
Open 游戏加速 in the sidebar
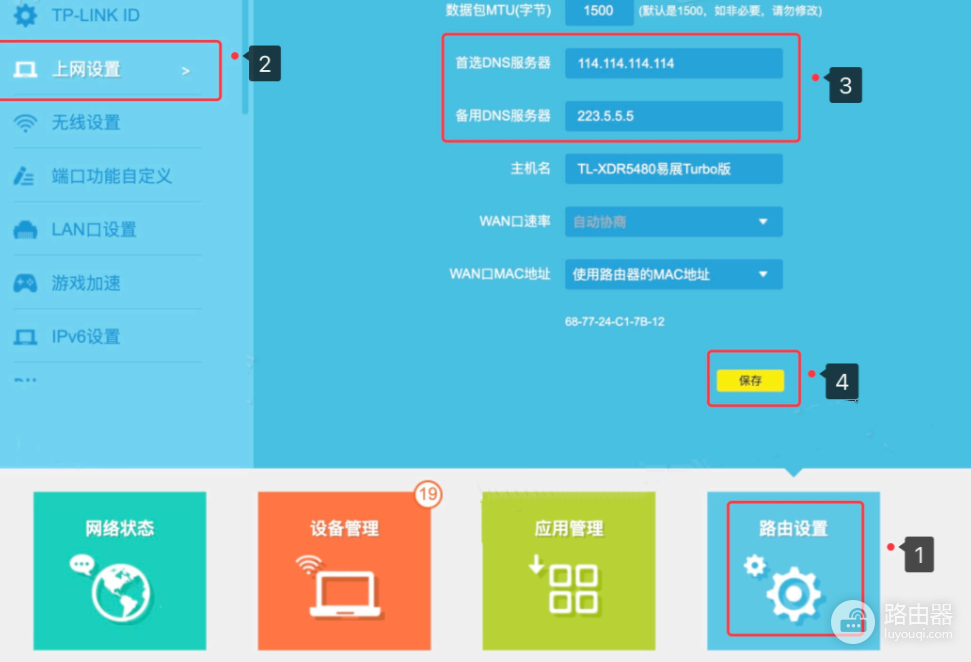pos(107,283)
